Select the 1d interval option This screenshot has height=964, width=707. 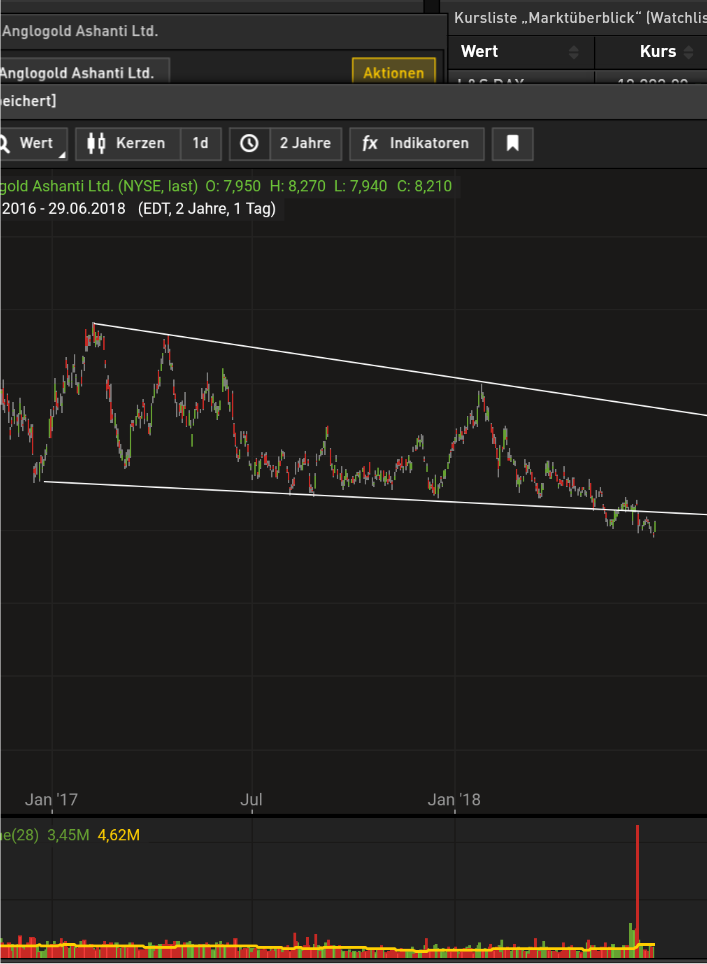pyautogui.click(x=200, y=143)
